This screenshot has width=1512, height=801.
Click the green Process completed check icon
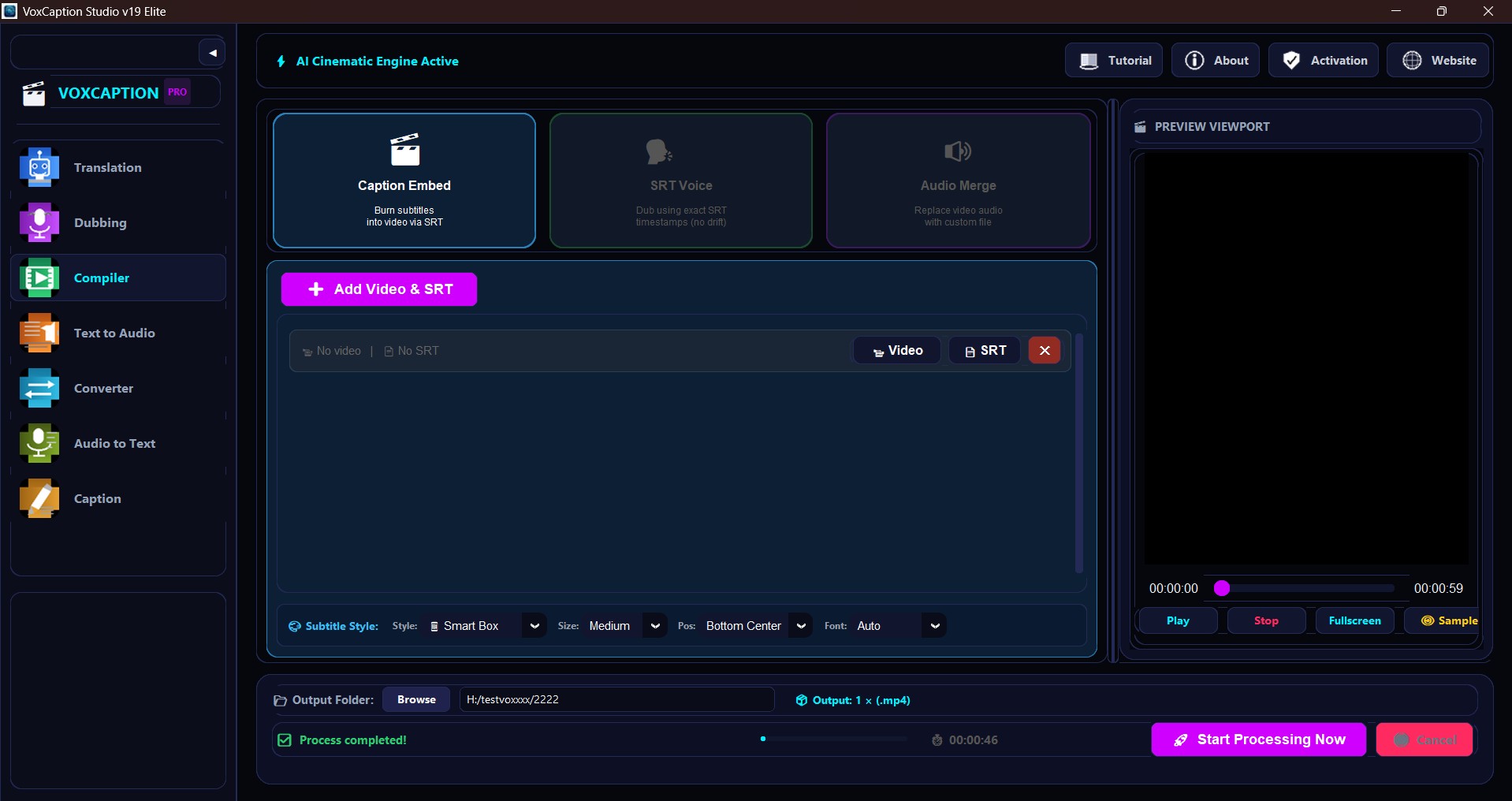[x=285, y=740]
